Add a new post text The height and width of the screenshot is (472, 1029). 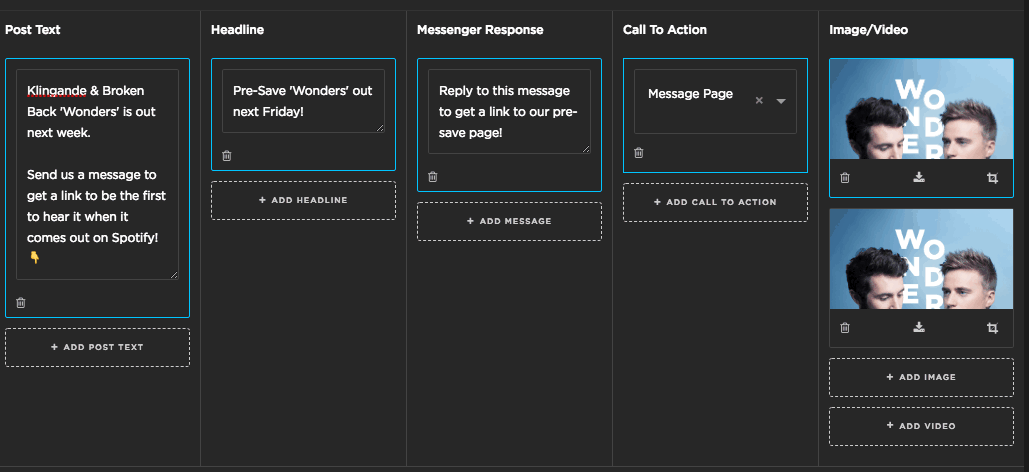97,347
